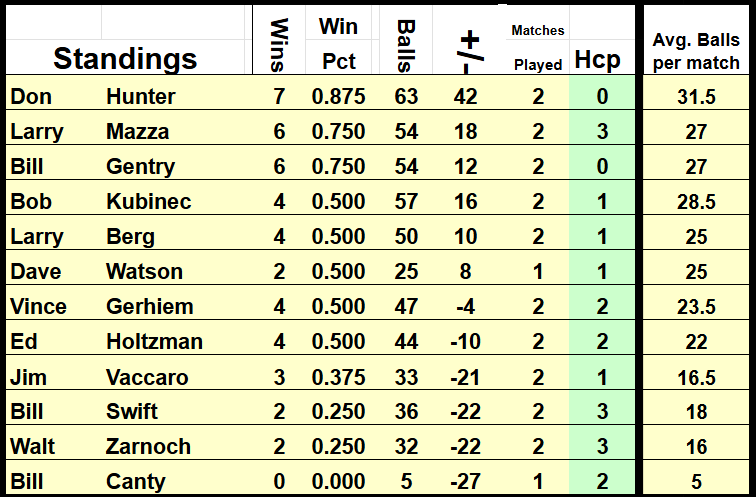The image size is (756, 497).
Task: Select the 28.5 average balls cell
Action: pos(696,202)
